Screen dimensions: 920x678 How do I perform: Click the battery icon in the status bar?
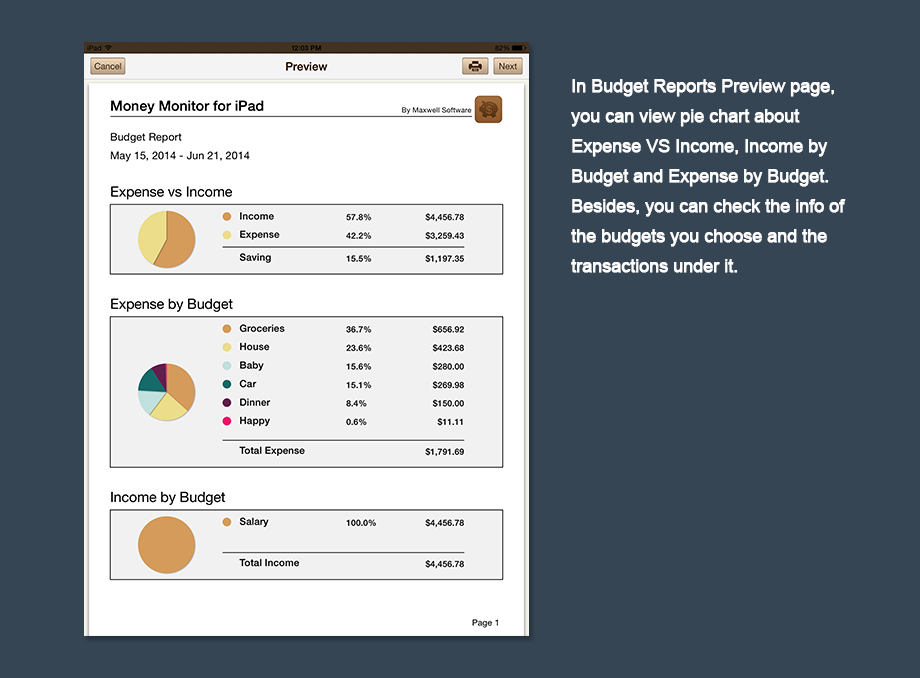pyautogui.click(x=517, y=47)
